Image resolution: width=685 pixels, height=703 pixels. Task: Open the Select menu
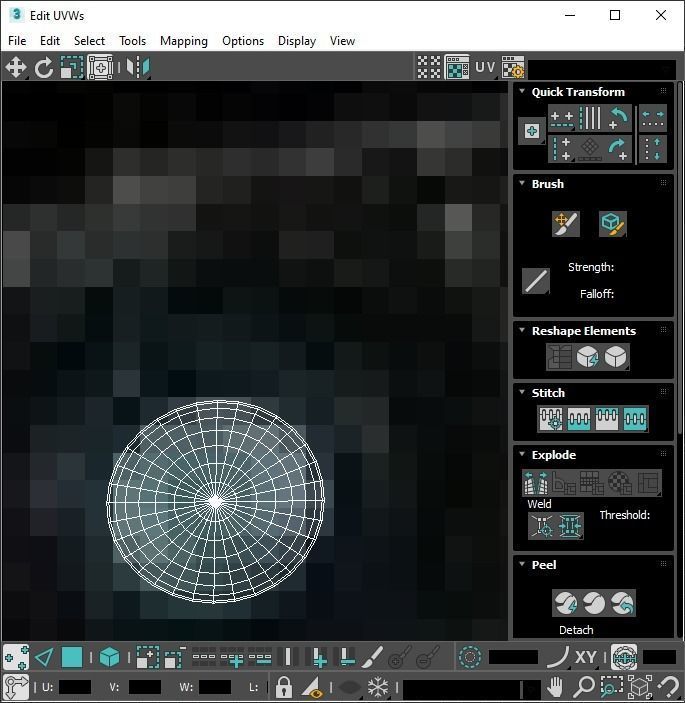point(89,41)
